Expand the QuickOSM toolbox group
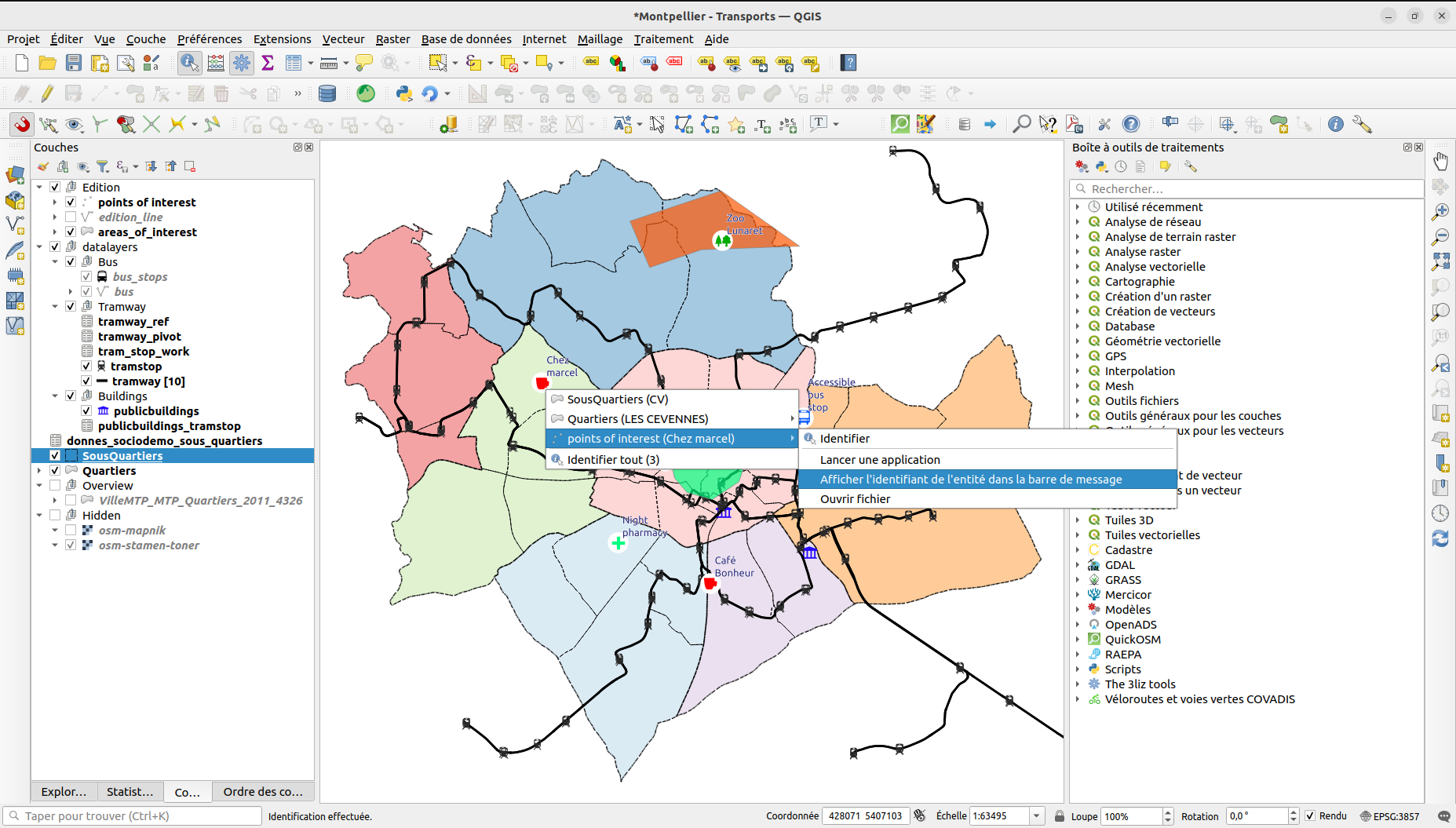This screenshot has width=1456, height=828. tap(1078, 640)
